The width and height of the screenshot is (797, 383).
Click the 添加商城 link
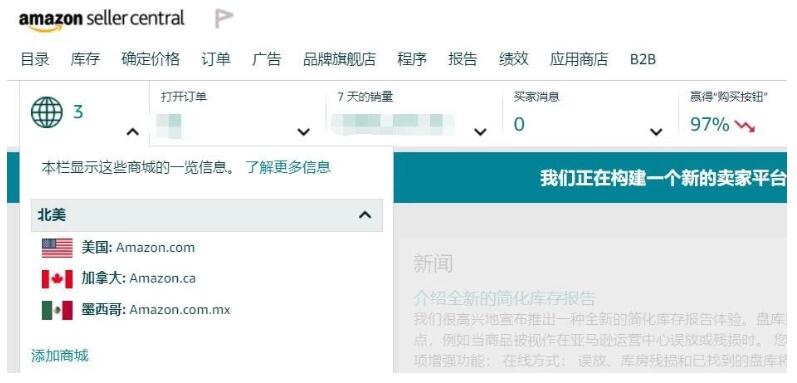pos(59,356)
